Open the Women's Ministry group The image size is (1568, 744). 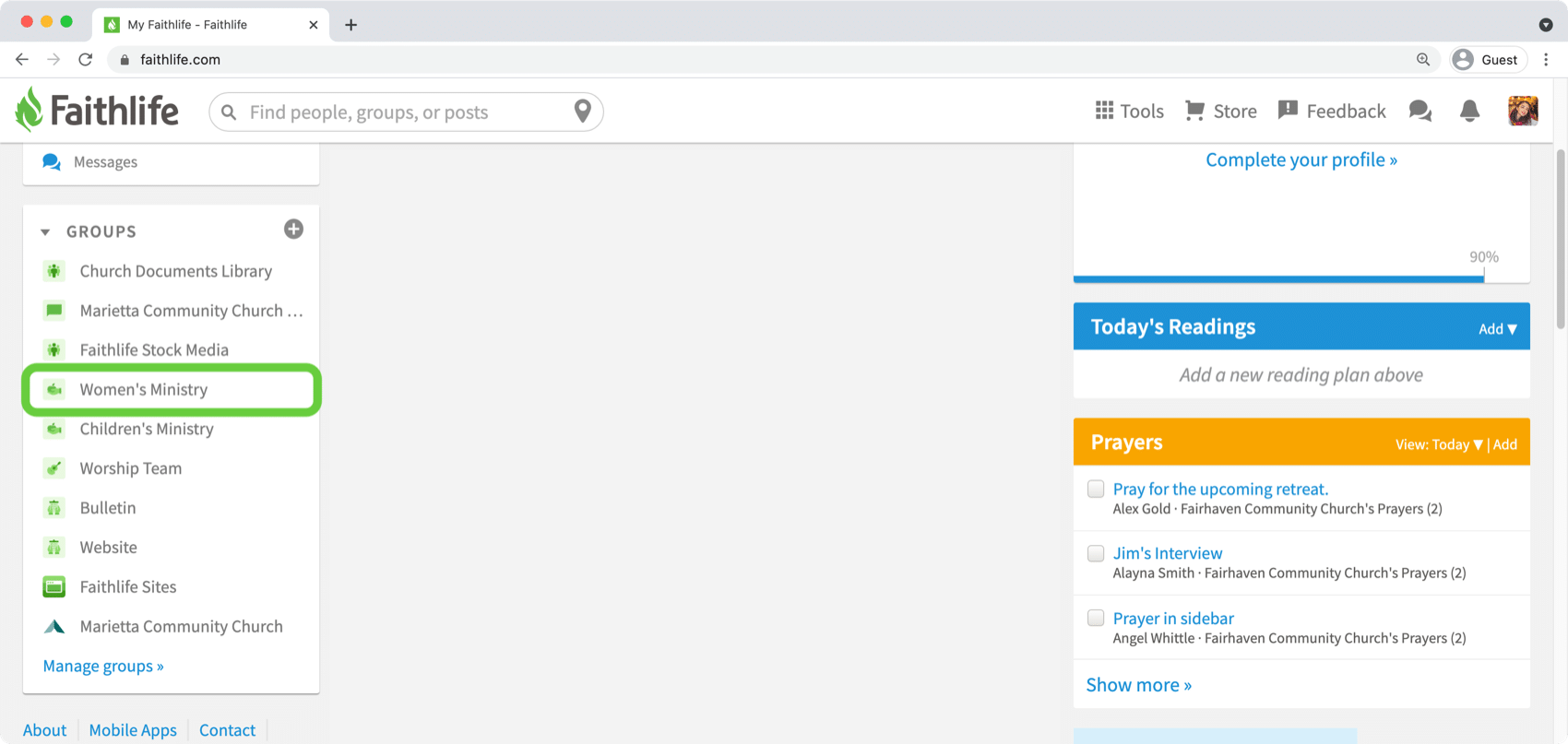point(144,389)
